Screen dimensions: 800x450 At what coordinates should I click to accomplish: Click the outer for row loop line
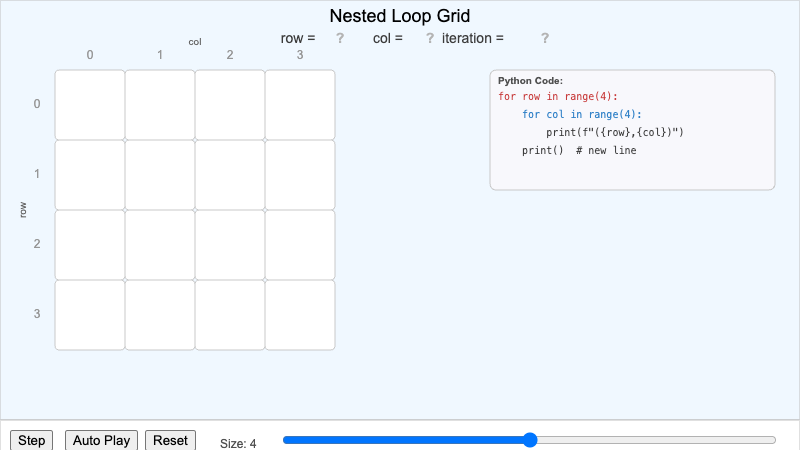pyautogui.click(x=558, y=97)
